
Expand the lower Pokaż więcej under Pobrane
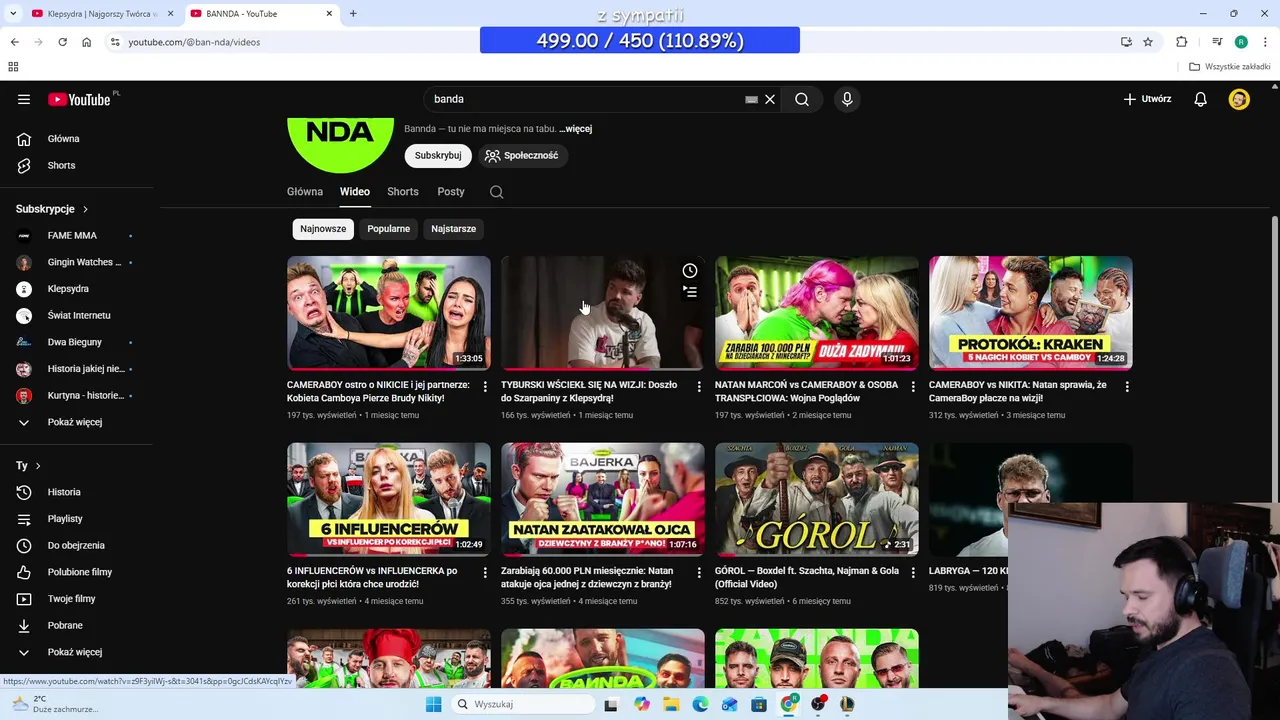click(x=75, y=652)
